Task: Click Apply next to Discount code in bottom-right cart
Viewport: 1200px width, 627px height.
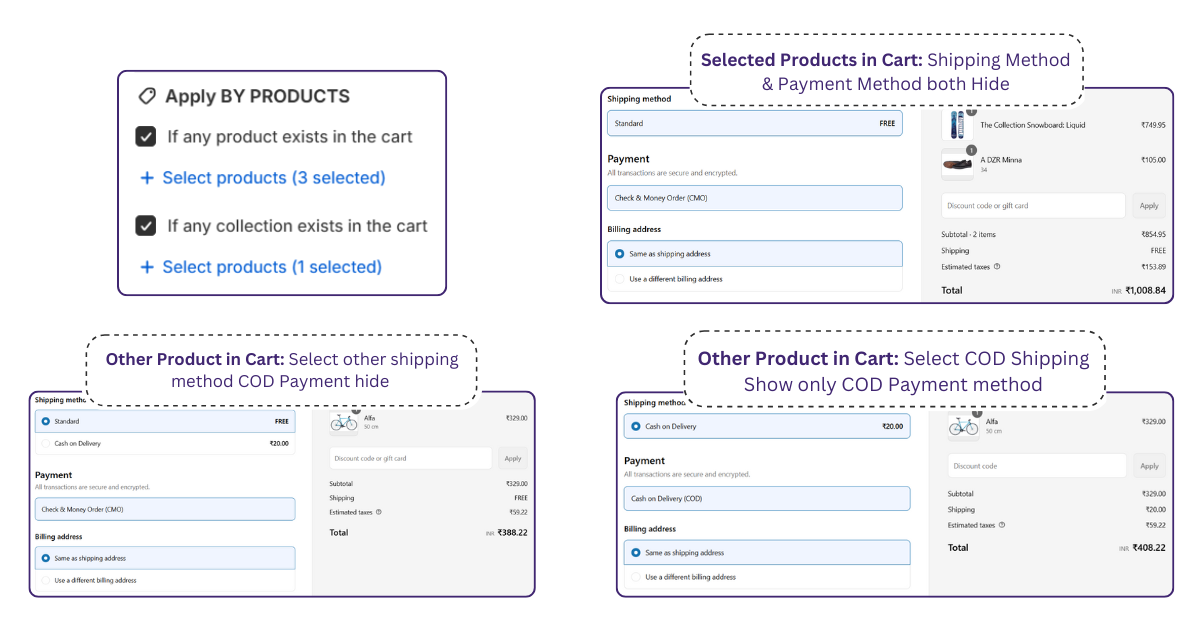Action: [x=1150, y=466]
